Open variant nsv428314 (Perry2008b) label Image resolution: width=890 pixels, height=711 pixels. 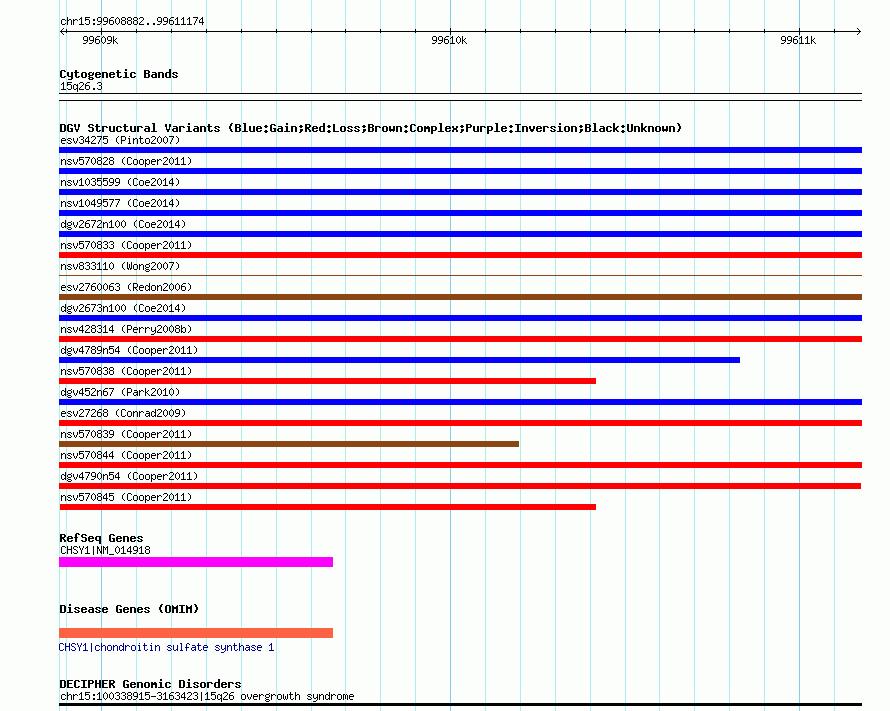pos(126,329)
